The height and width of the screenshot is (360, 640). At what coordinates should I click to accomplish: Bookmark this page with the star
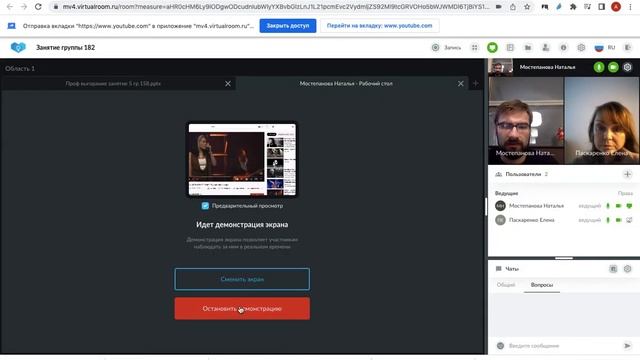click(527, 7)
